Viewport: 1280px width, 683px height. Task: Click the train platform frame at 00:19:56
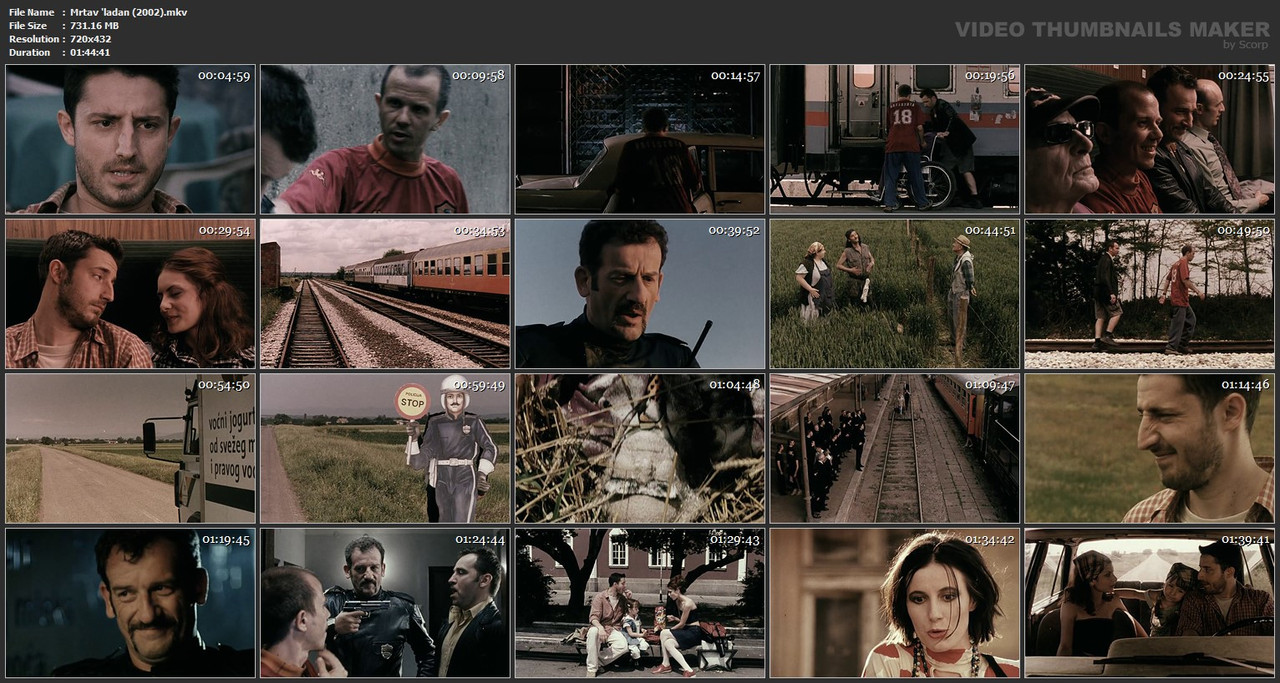[x=895, y=139]
